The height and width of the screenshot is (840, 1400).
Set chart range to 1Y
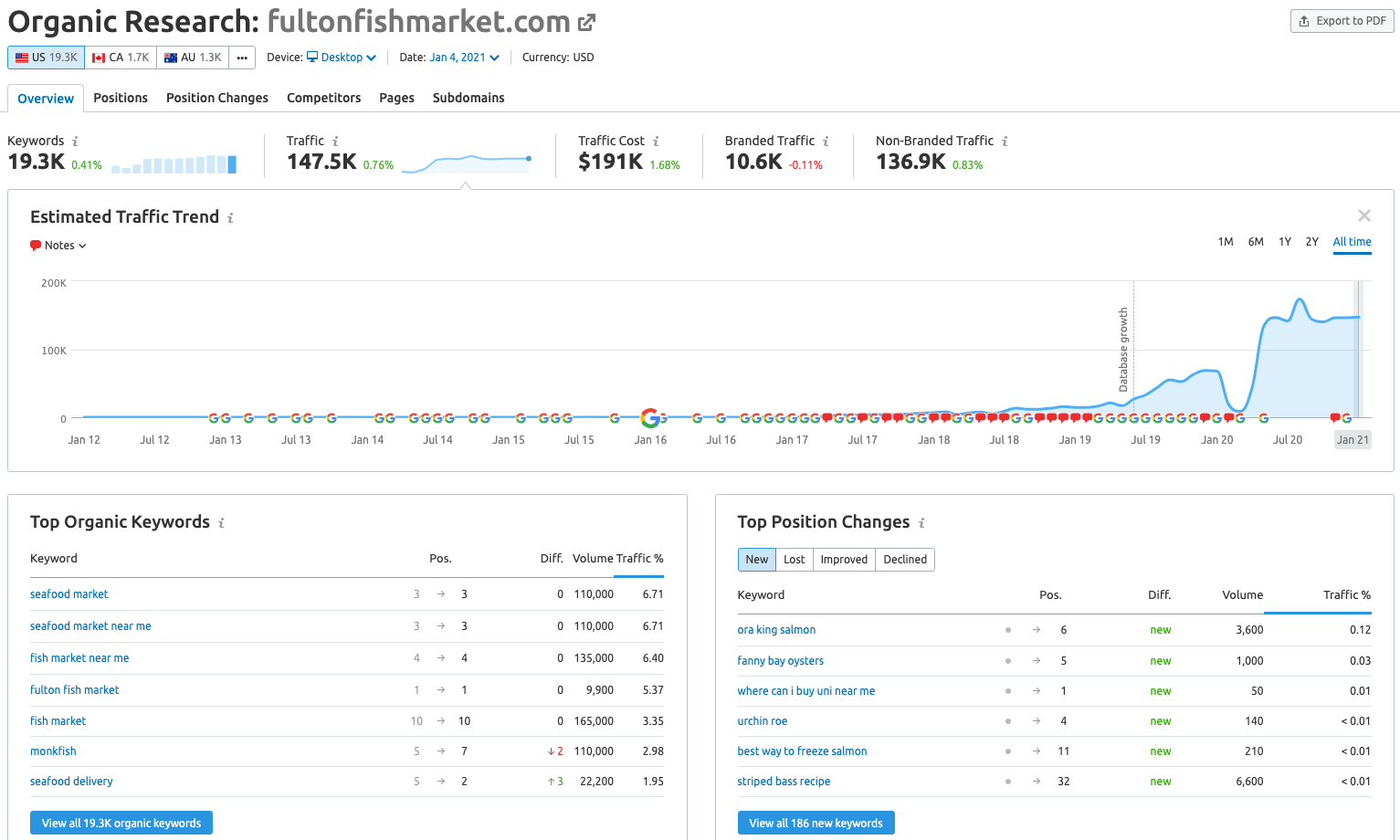(1285, 242)
